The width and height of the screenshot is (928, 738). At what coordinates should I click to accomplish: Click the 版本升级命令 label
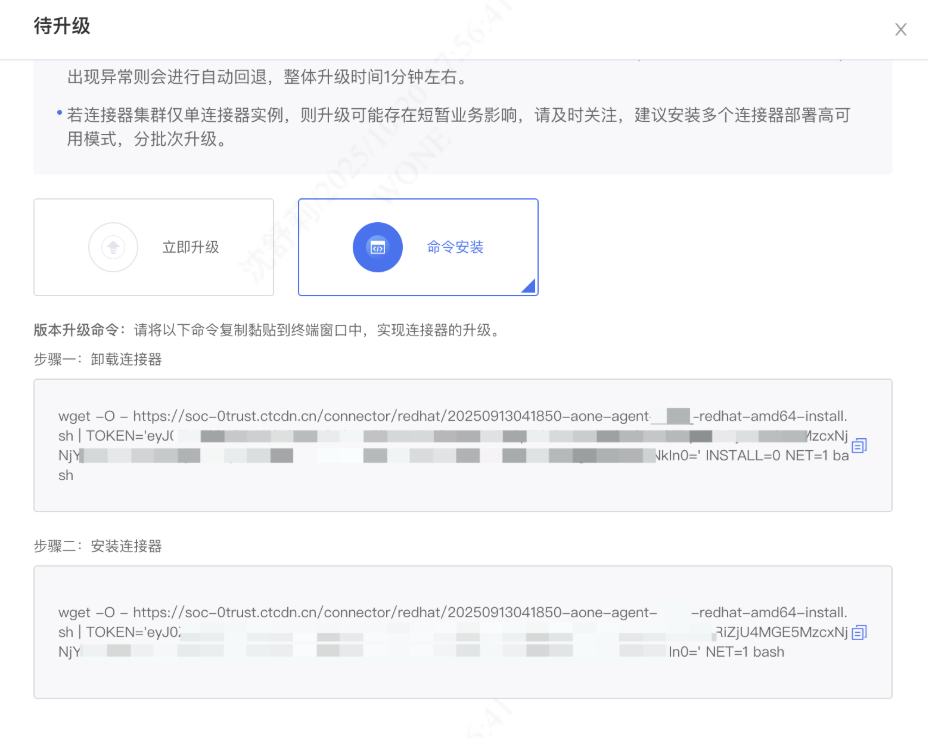pyautogui.click(x=80, y=330)
